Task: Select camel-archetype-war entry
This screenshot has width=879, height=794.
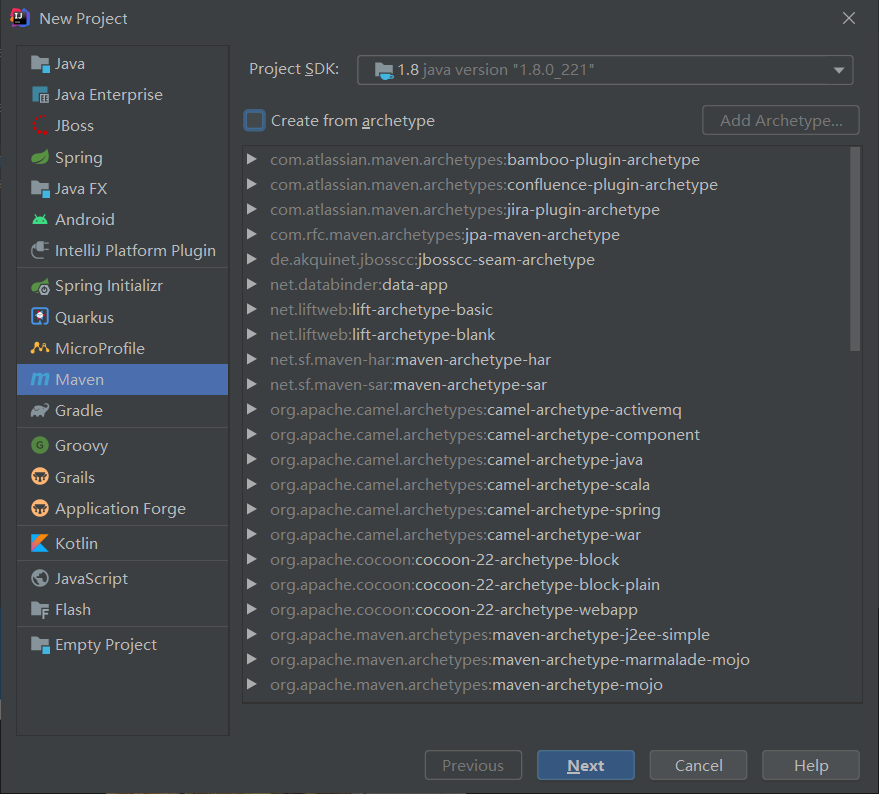Action: [455, 534]
